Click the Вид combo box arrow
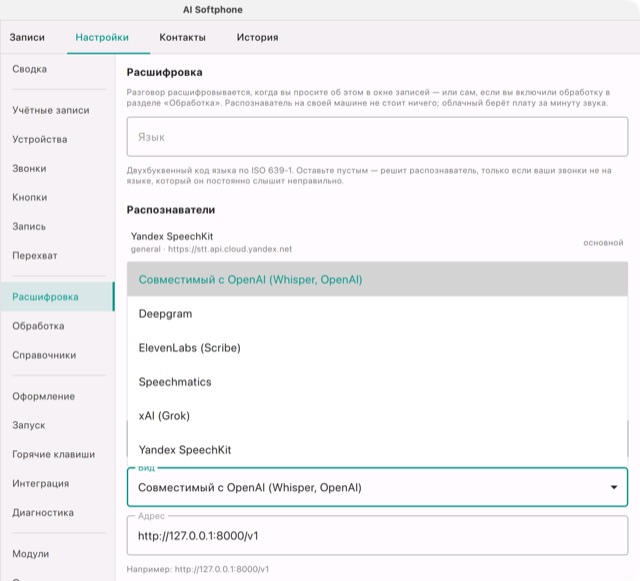Screen dimensions: 640x581 (613, 487)
